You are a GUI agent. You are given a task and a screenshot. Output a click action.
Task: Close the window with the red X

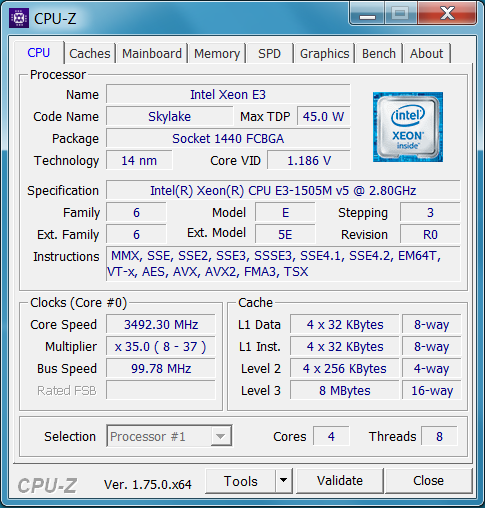pos(447,14)
